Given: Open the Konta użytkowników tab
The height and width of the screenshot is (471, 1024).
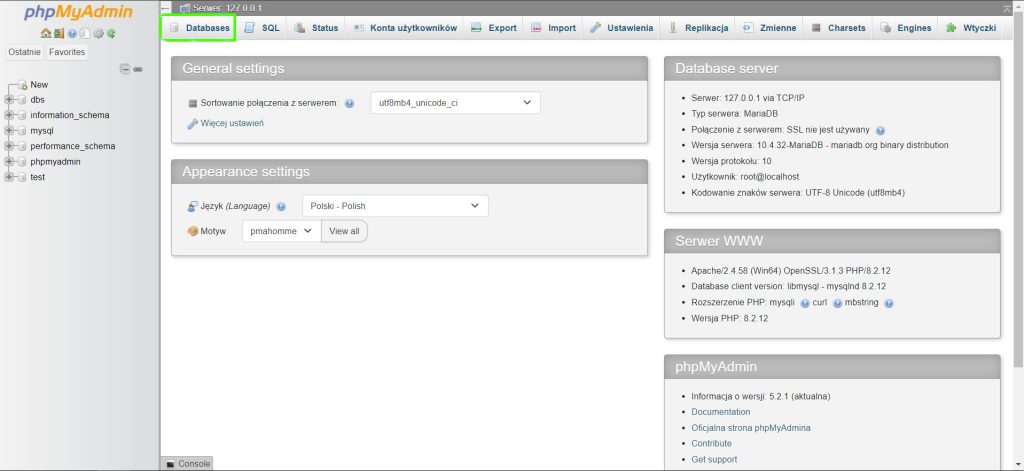Looking at the screenshot, I should point(404,28).
